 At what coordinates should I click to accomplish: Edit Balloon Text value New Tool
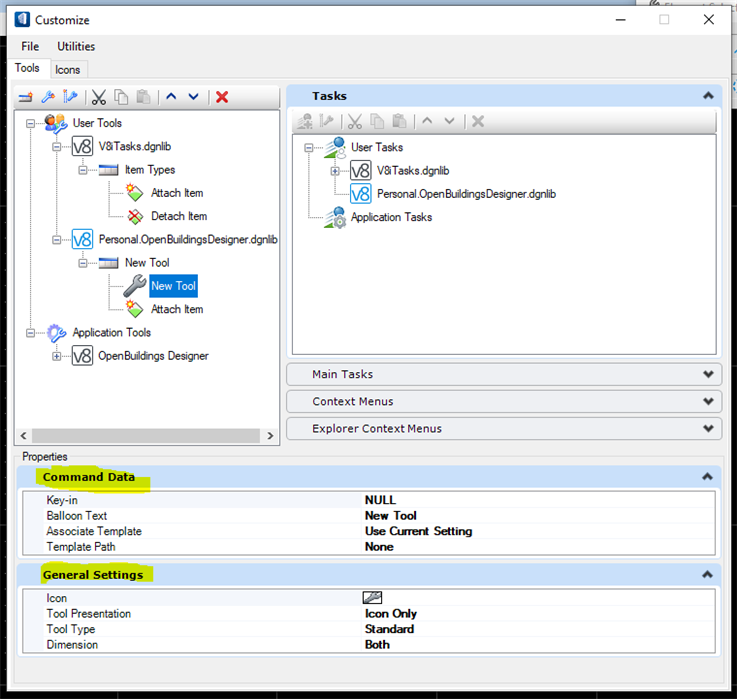(x=539, y=516)
